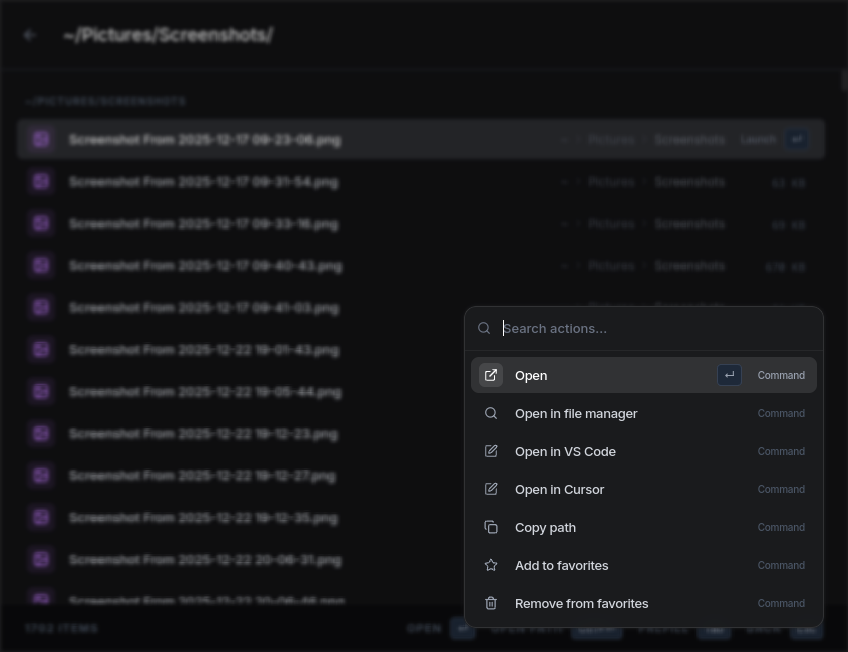
Task: Click image icon of 19-12-23.png row
Action: coord(41,434)
